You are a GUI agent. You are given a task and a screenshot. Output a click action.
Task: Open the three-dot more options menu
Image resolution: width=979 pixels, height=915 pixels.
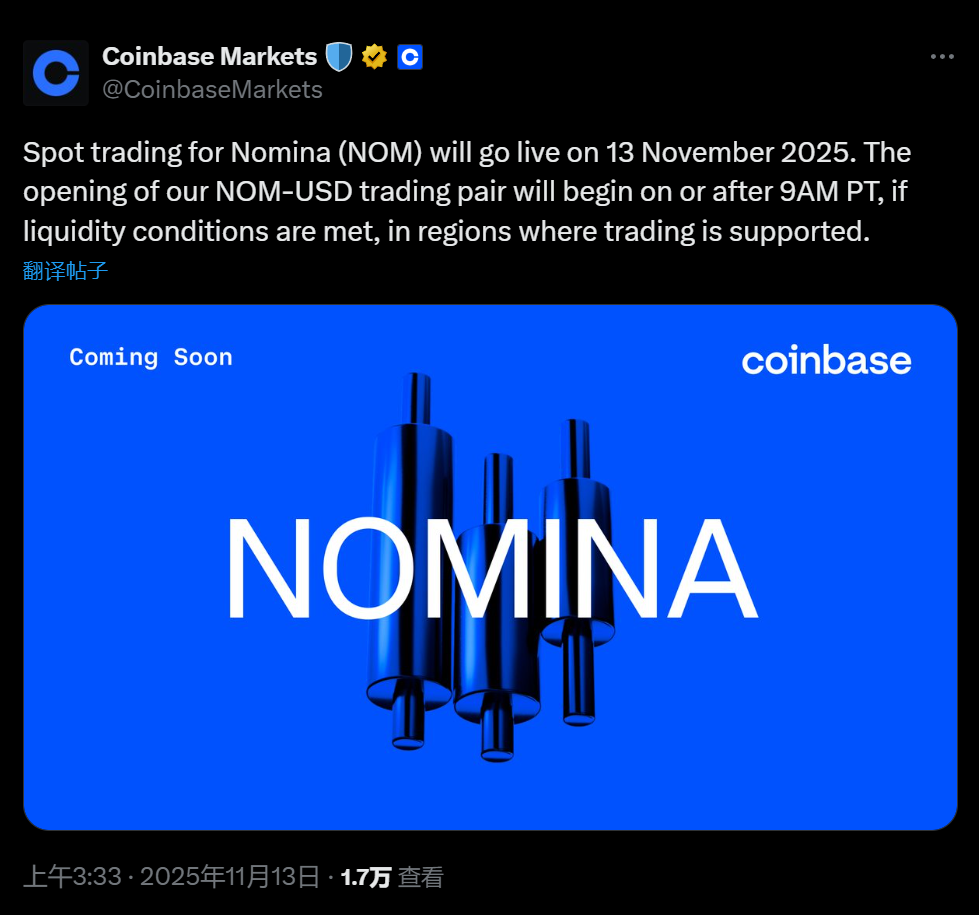942,57
